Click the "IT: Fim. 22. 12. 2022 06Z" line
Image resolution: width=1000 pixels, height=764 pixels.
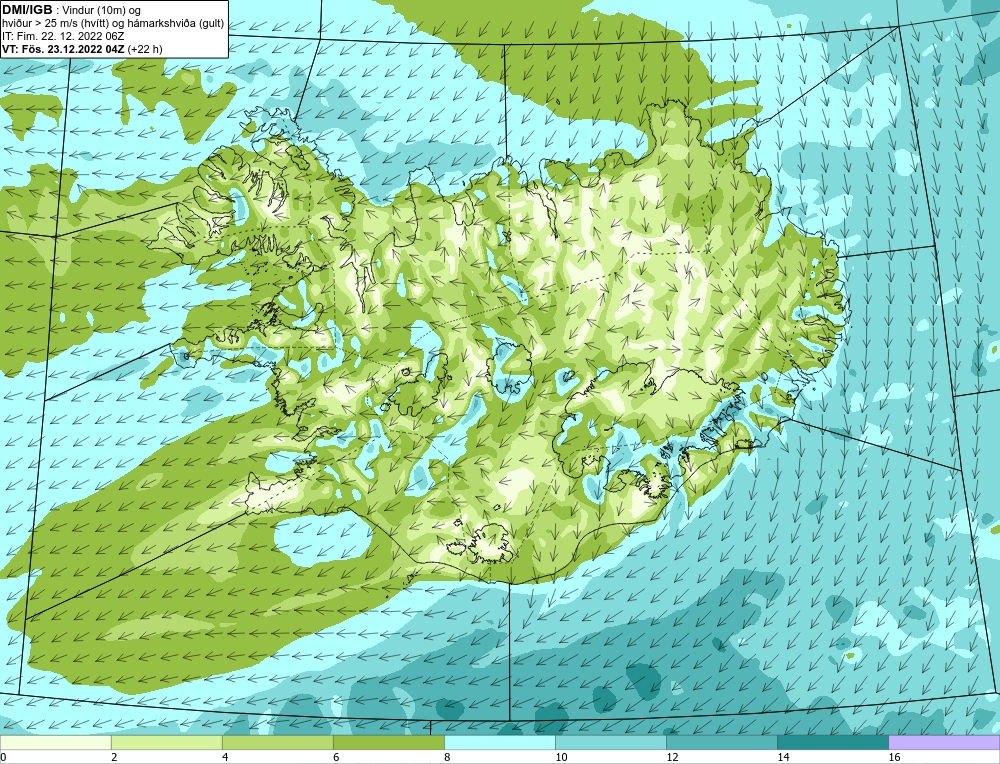[62, 36]
